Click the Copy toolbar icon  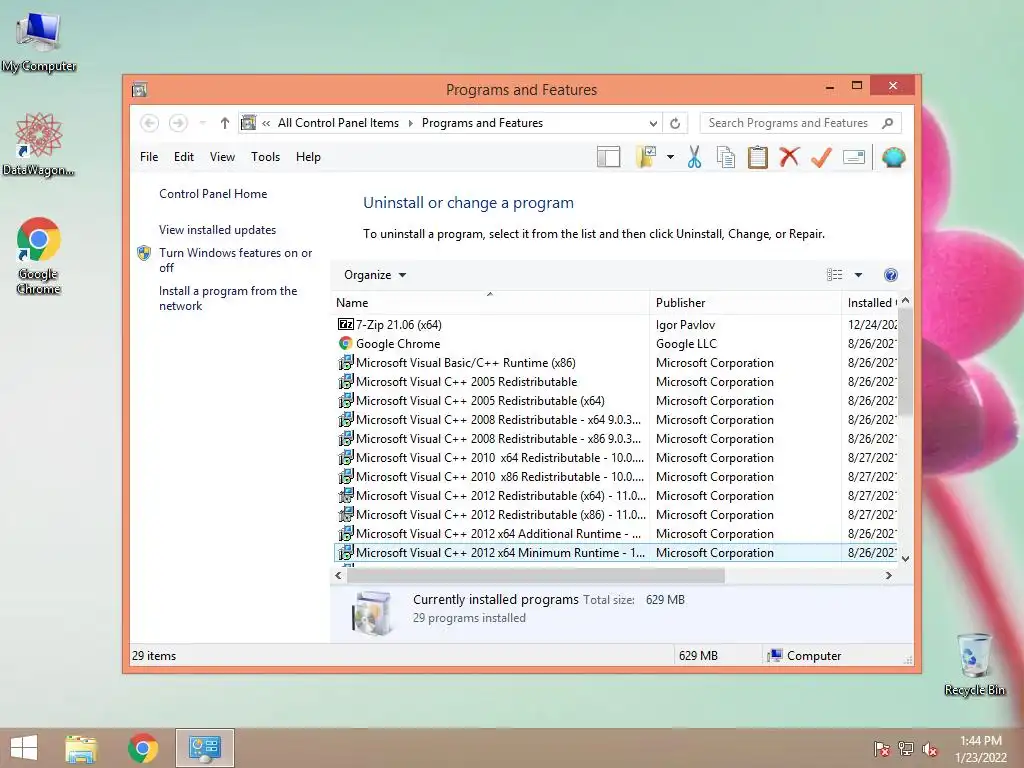pos(726,157)
